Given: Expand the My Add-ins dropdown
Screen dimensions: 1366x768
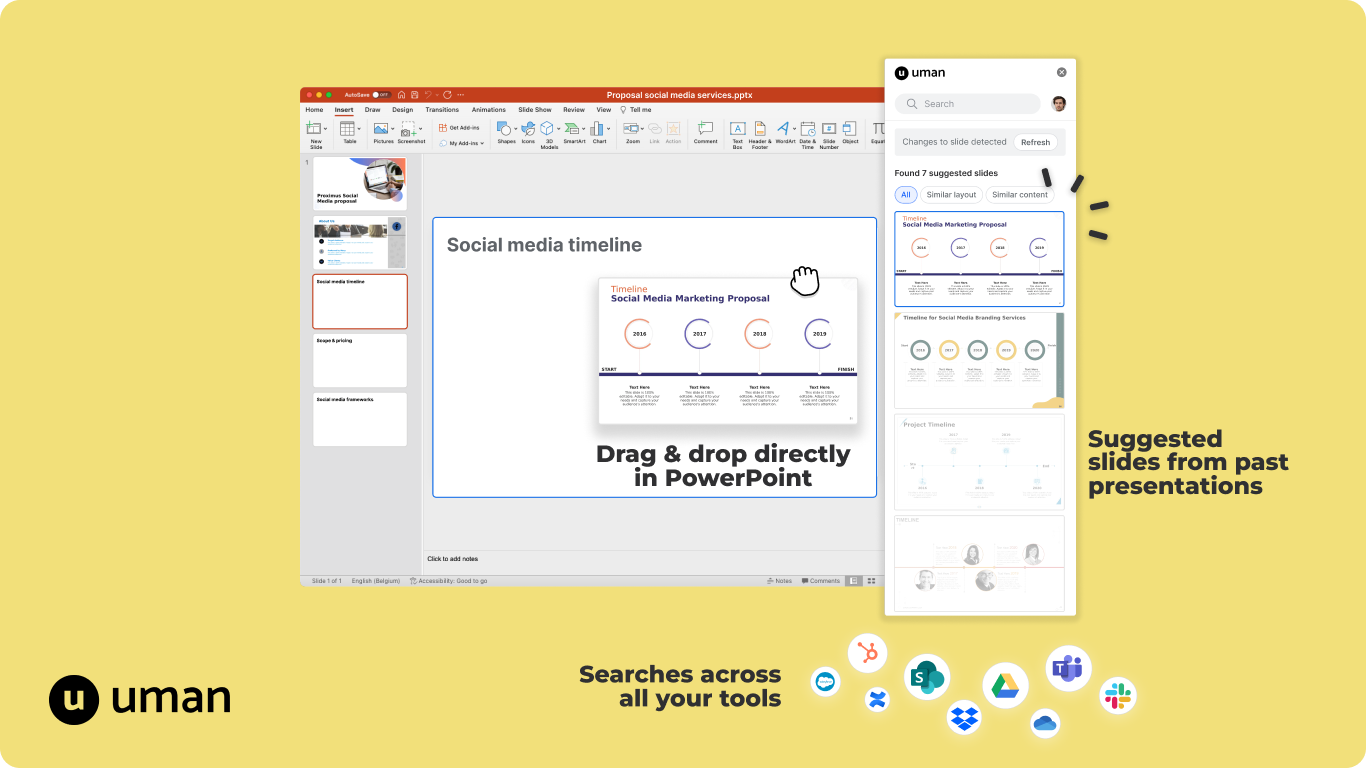Looking at the screenshot, I should point(482,143).
